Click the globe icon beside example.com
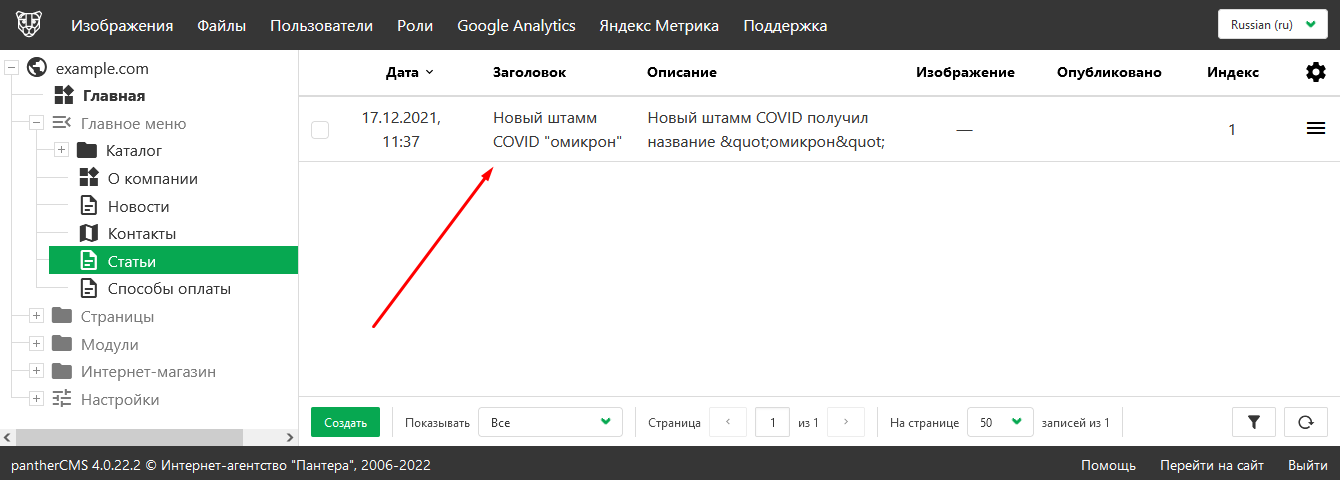 pos(37,69)
